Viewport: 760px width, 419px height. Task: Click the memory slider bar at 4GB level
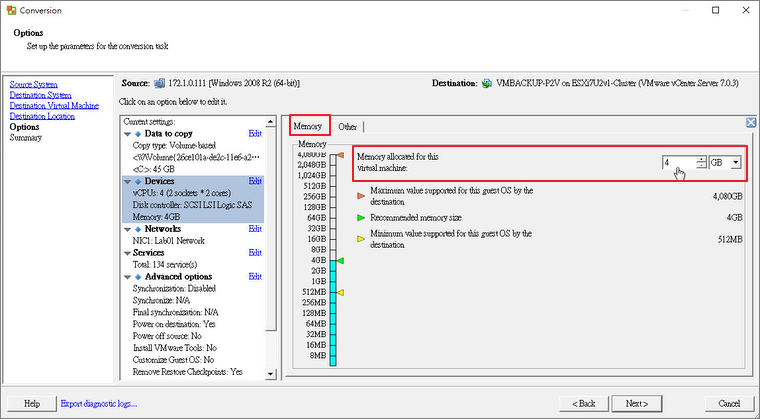coord(333,261)
